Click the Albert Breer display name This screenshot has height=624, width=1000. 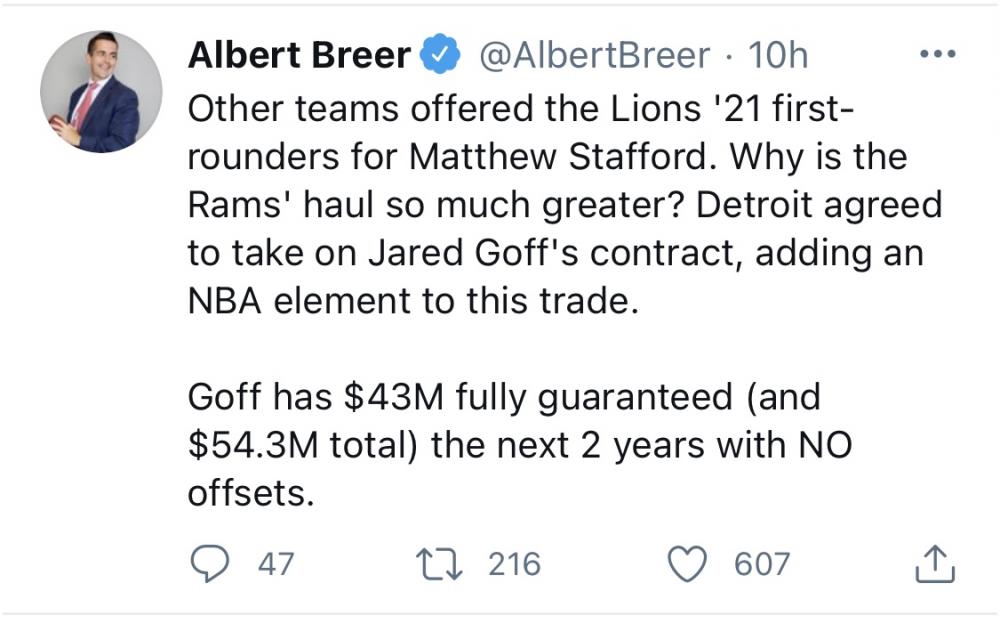click(x=297, y=56)
